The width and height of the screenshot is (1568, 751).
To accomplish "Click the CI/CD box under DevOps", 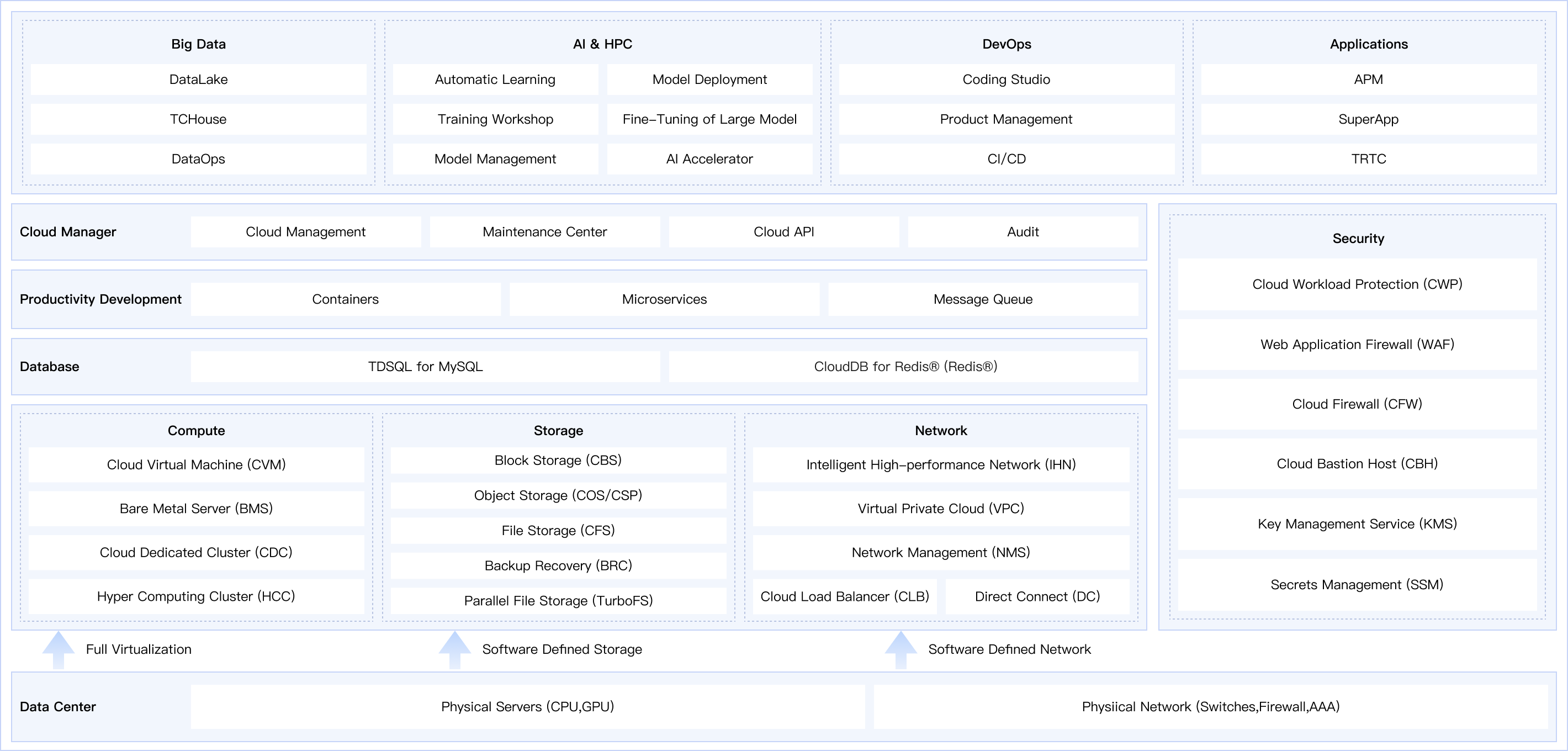I will coord(1006,159).
